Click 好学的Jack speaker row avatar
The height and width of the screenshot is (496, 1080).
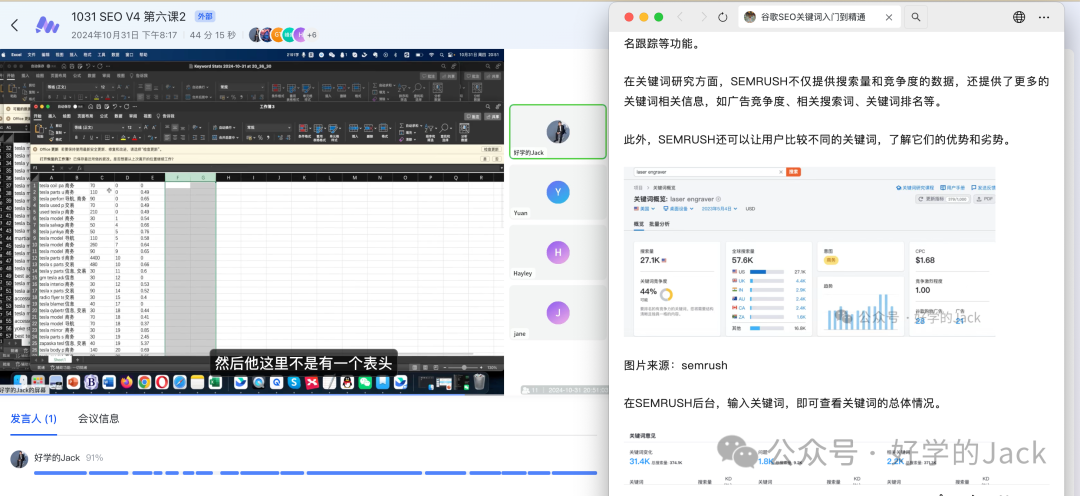[x=20, y=458]
